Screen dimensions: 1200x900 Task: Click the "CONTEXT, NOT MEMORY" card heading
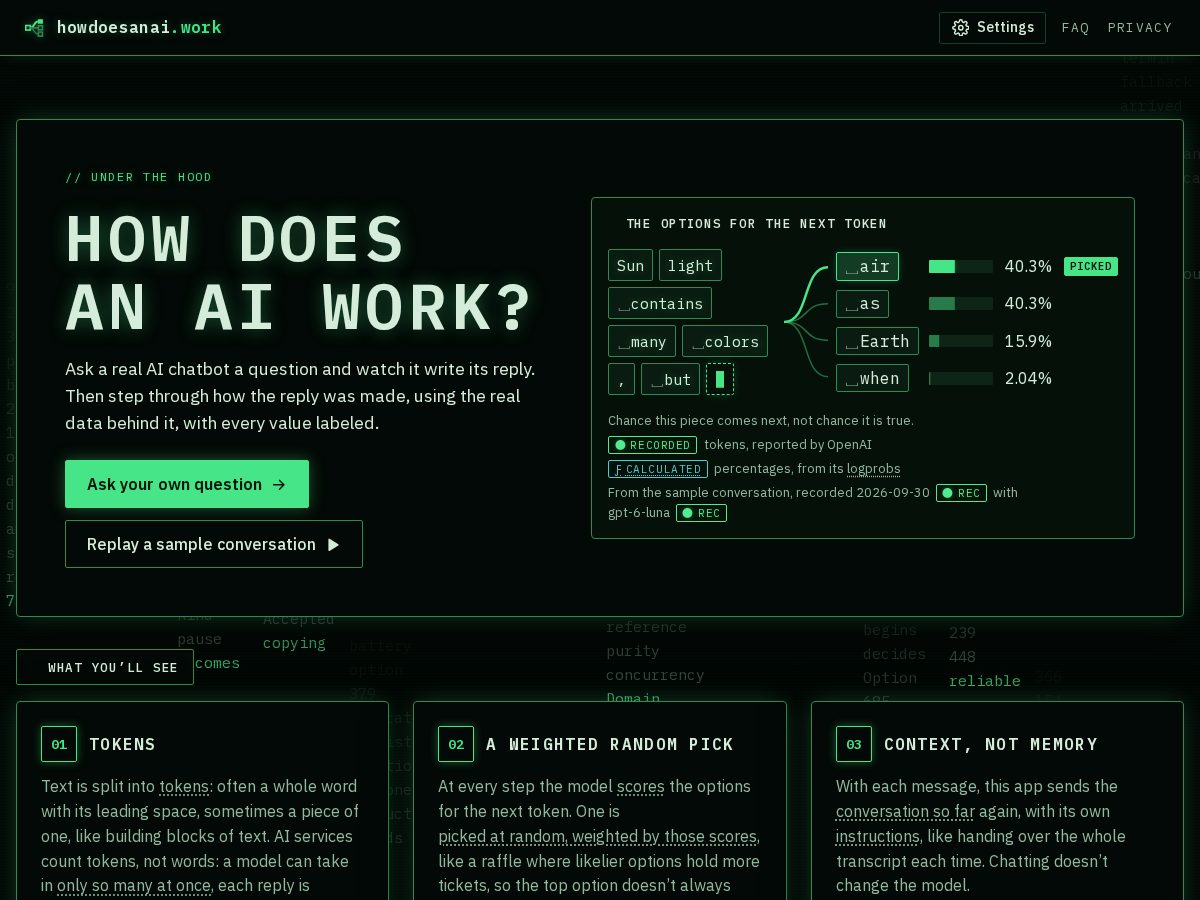pyautogui.click(x=991, y=744)
